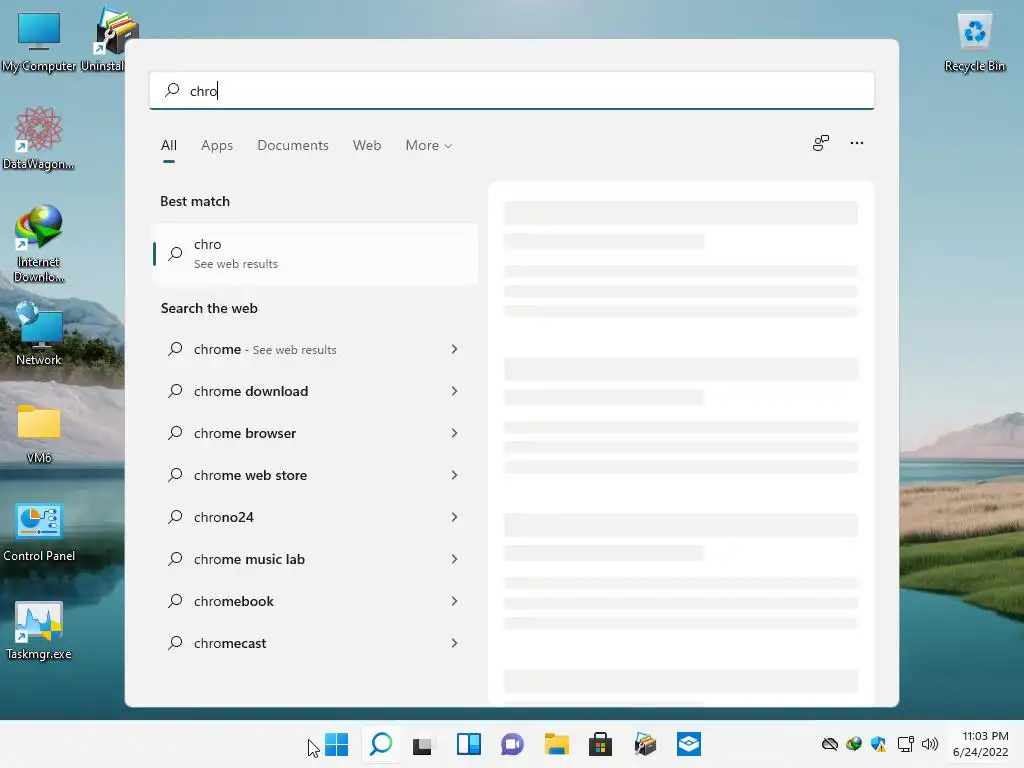Click the search options people icon
This screenshot has width=1024, height=768.
click(x=821, y=143)
